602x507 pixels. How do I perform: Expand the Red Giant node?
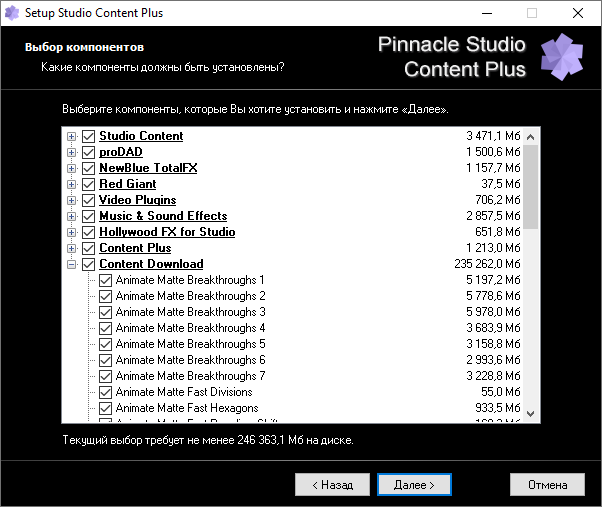pyautogui.click(x=71, y=184)
